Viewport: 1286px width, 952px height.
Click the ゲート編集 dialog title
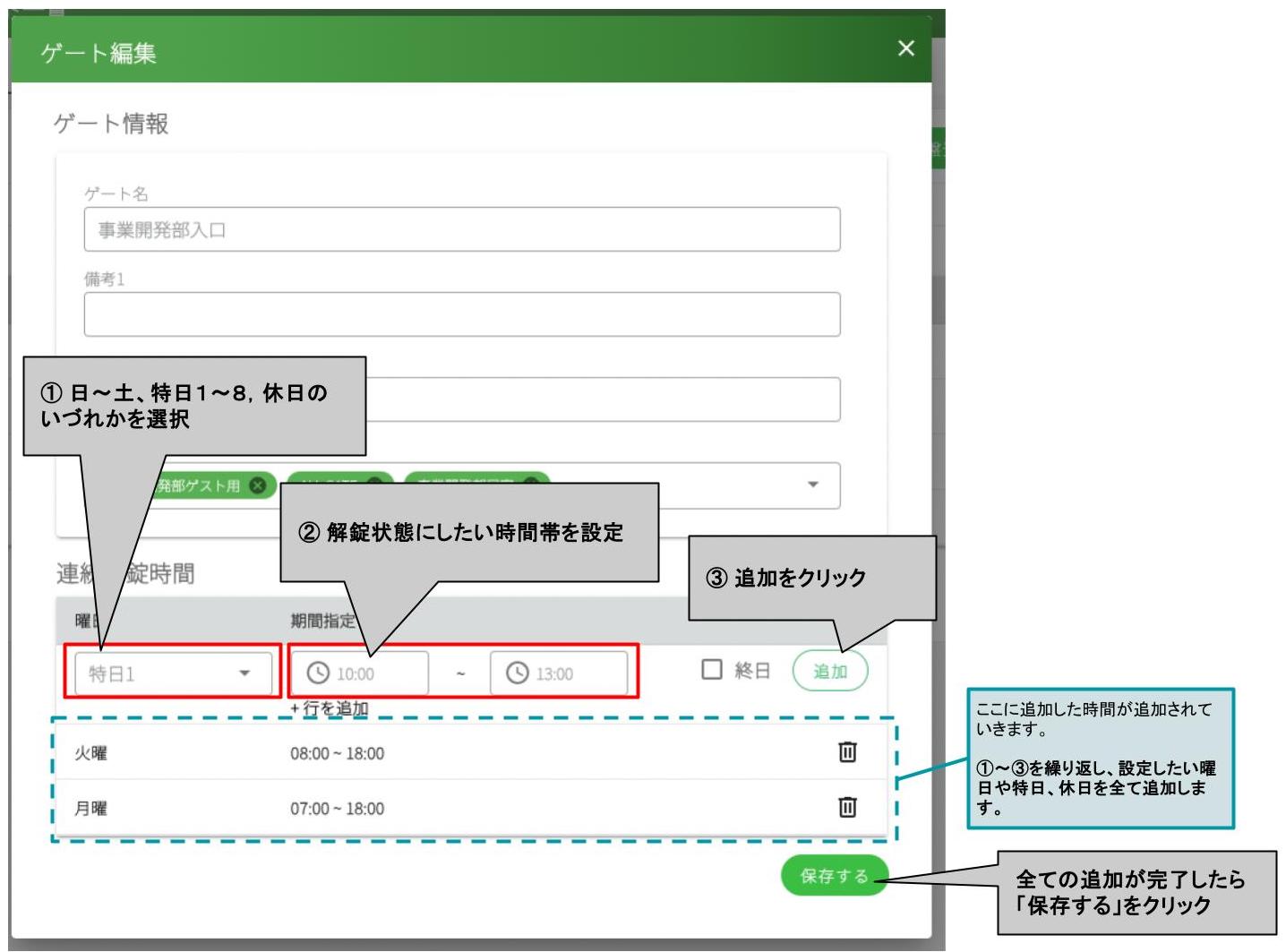(99, 53)
